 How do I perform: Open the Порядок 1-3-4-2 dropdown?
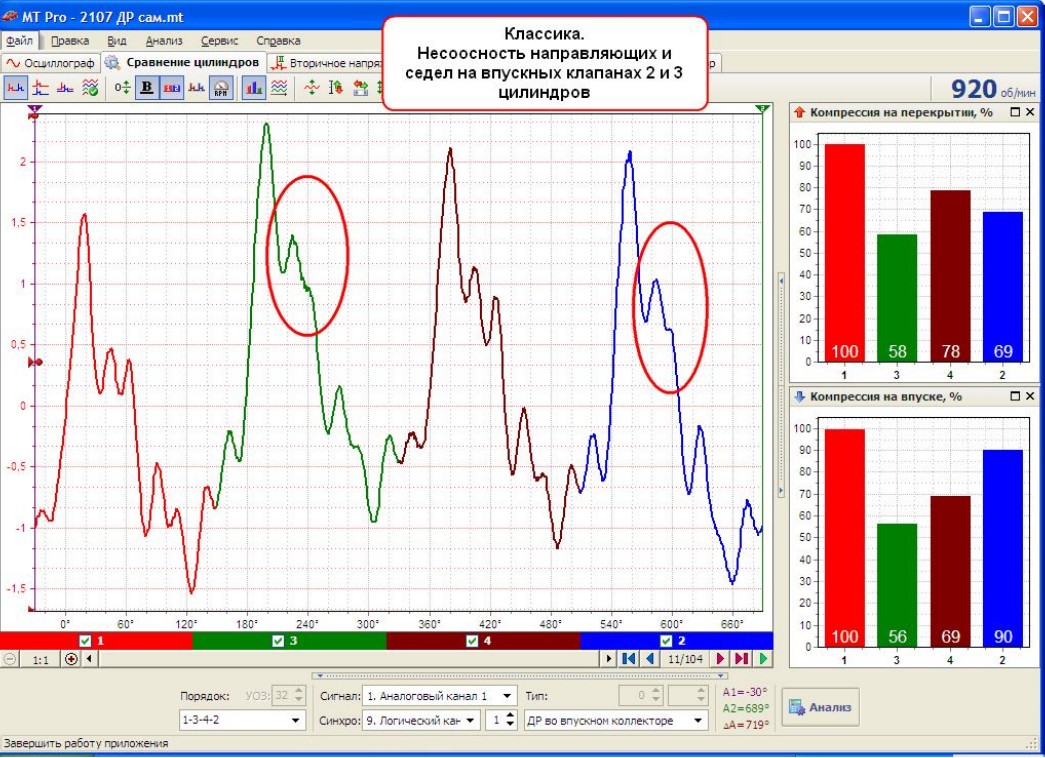coord(242,721)
